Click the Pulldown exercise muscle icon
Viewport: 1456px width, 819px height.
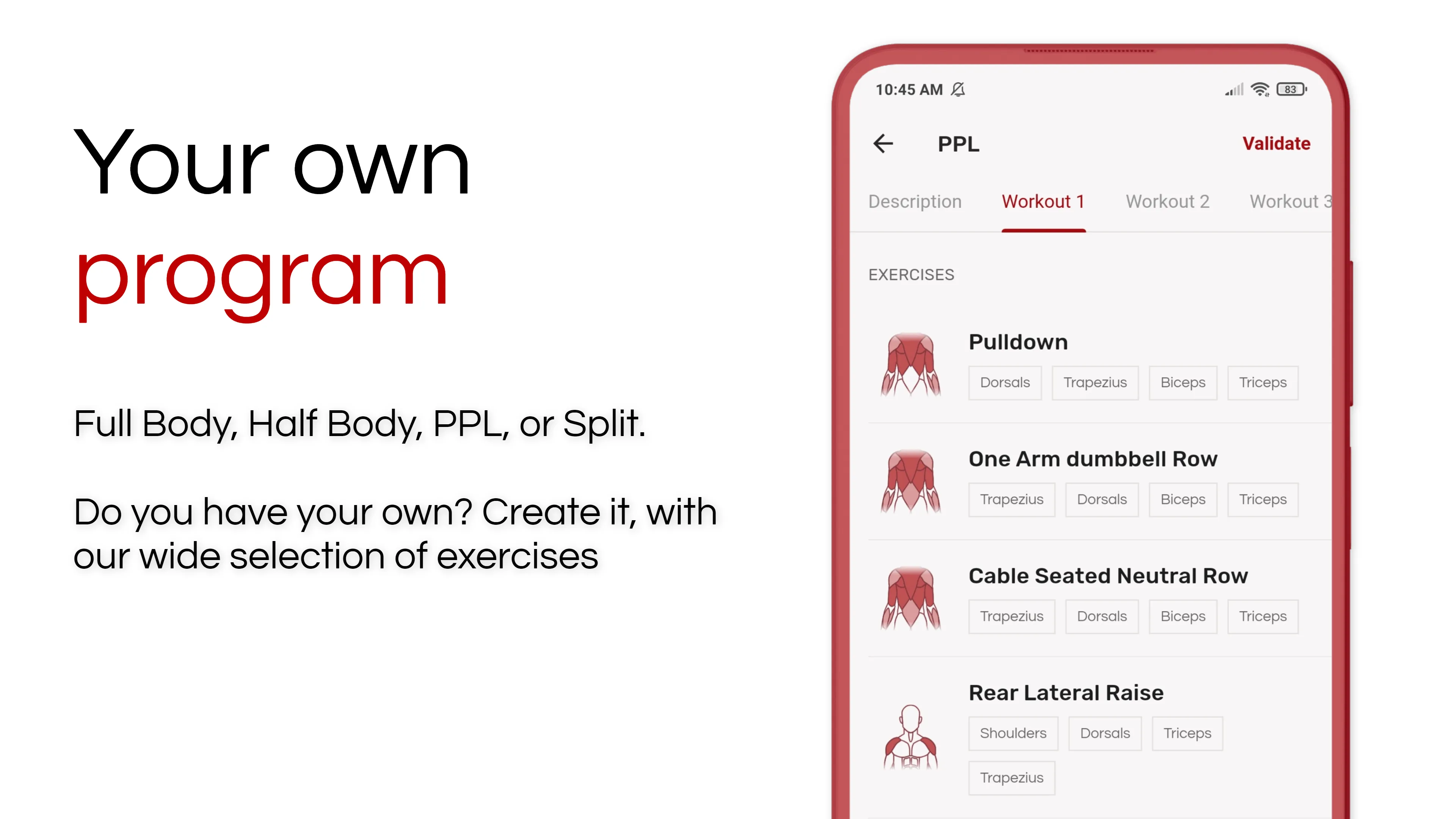(x=910, y=362)
